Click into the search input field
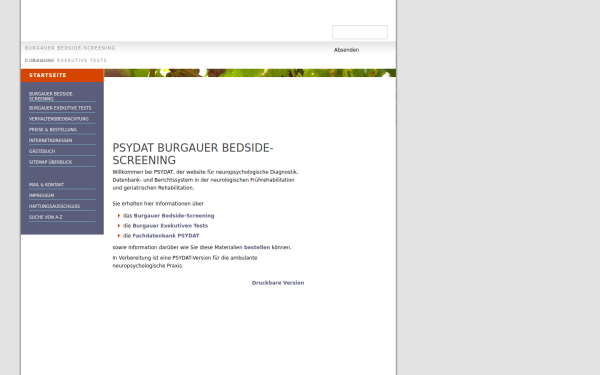Screen dimensions: 600x375 (x=360, y=32)
